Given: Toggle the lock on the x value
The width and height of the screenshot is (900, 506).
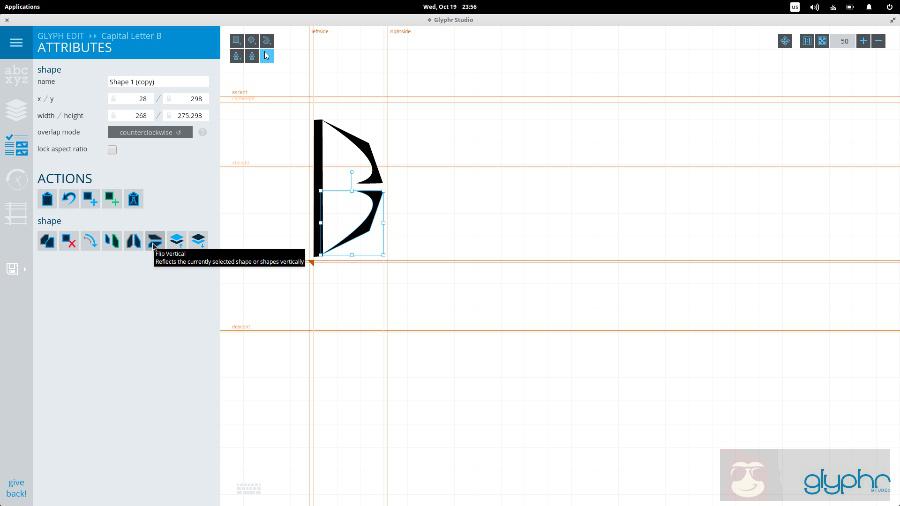Looking at the screenshot, I should coord(114,99).
